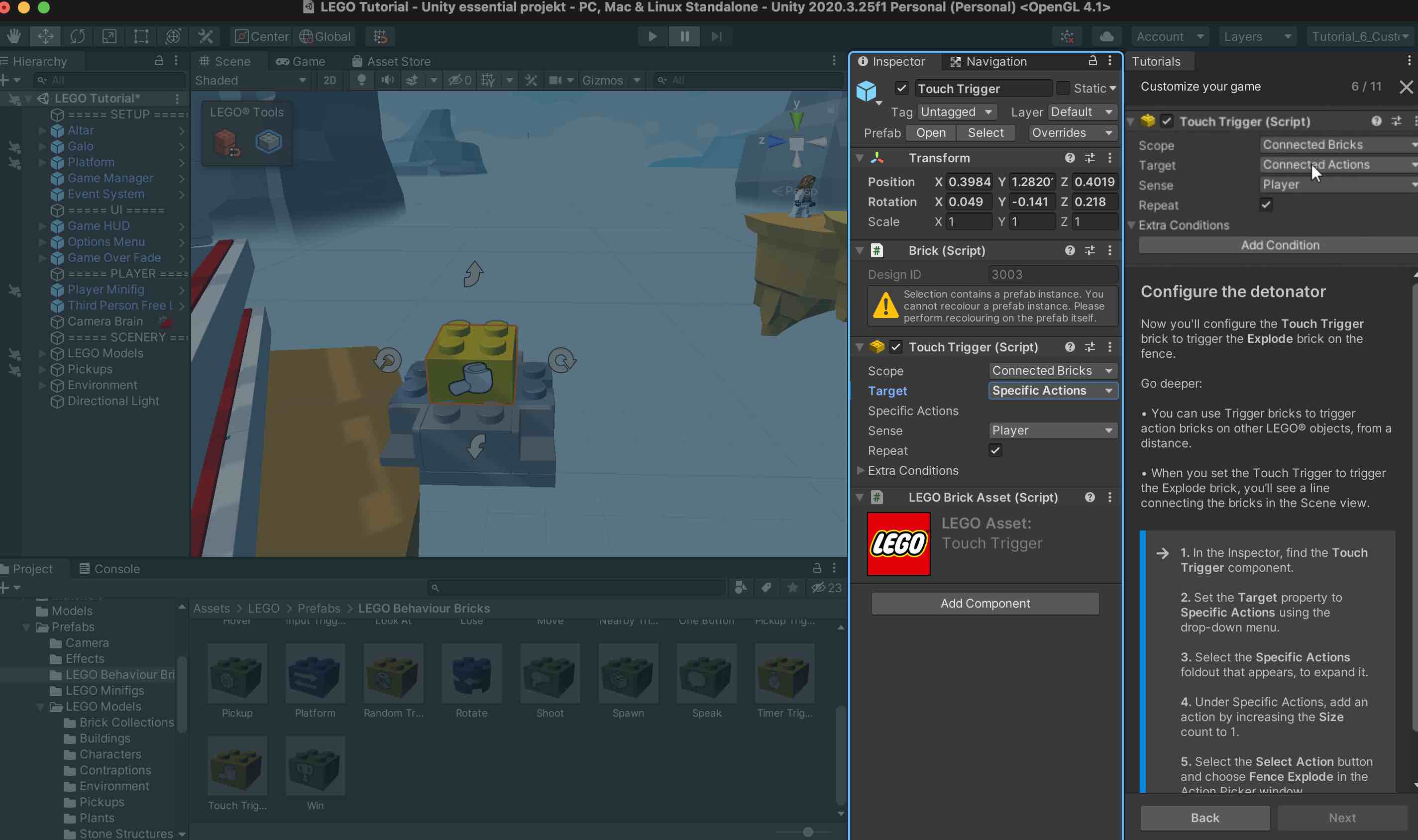The image size is (1418, 840).
Task: Click the tutorial Back button
Action: coord(1204,818)
